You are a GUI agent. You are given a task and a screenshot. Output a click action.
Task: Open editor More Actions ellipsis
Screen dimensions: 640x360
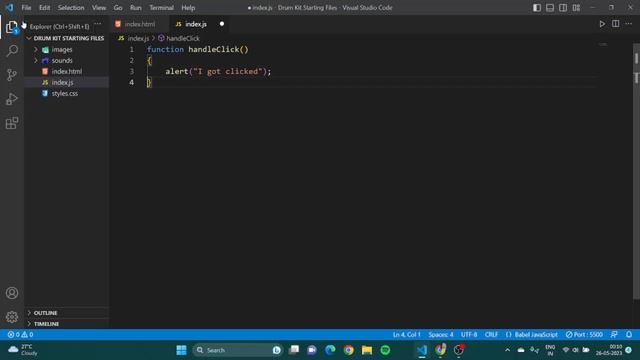629,24
